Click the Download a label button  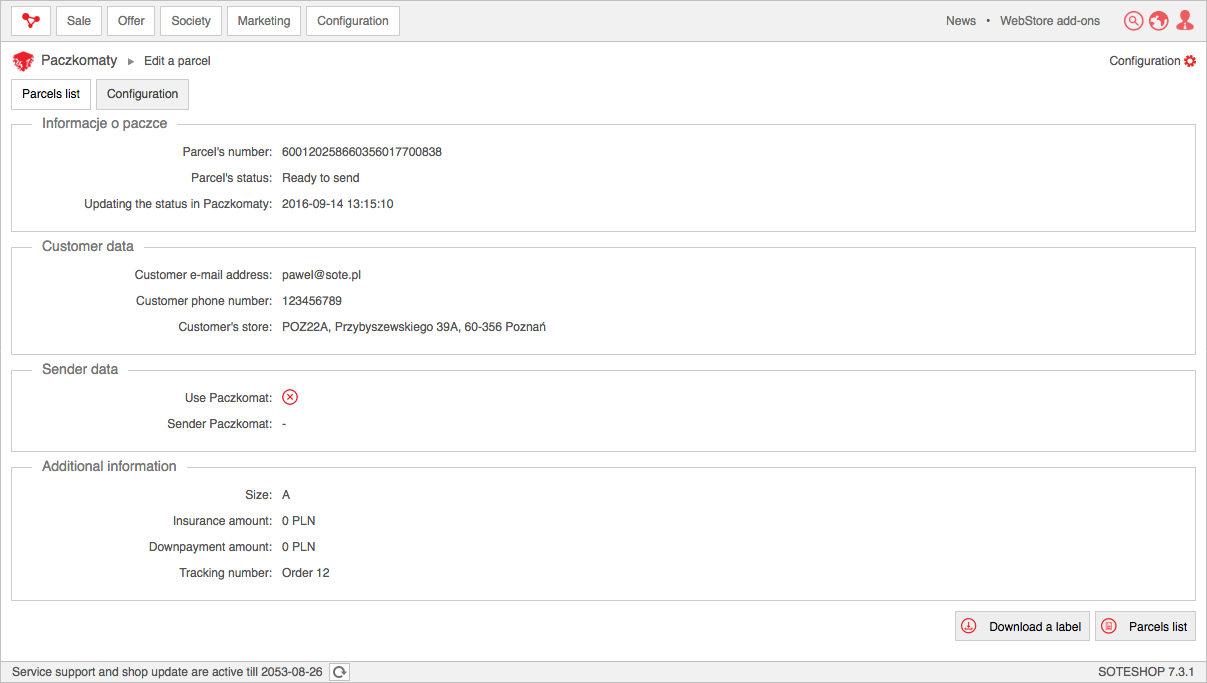tap(1022, 626)
